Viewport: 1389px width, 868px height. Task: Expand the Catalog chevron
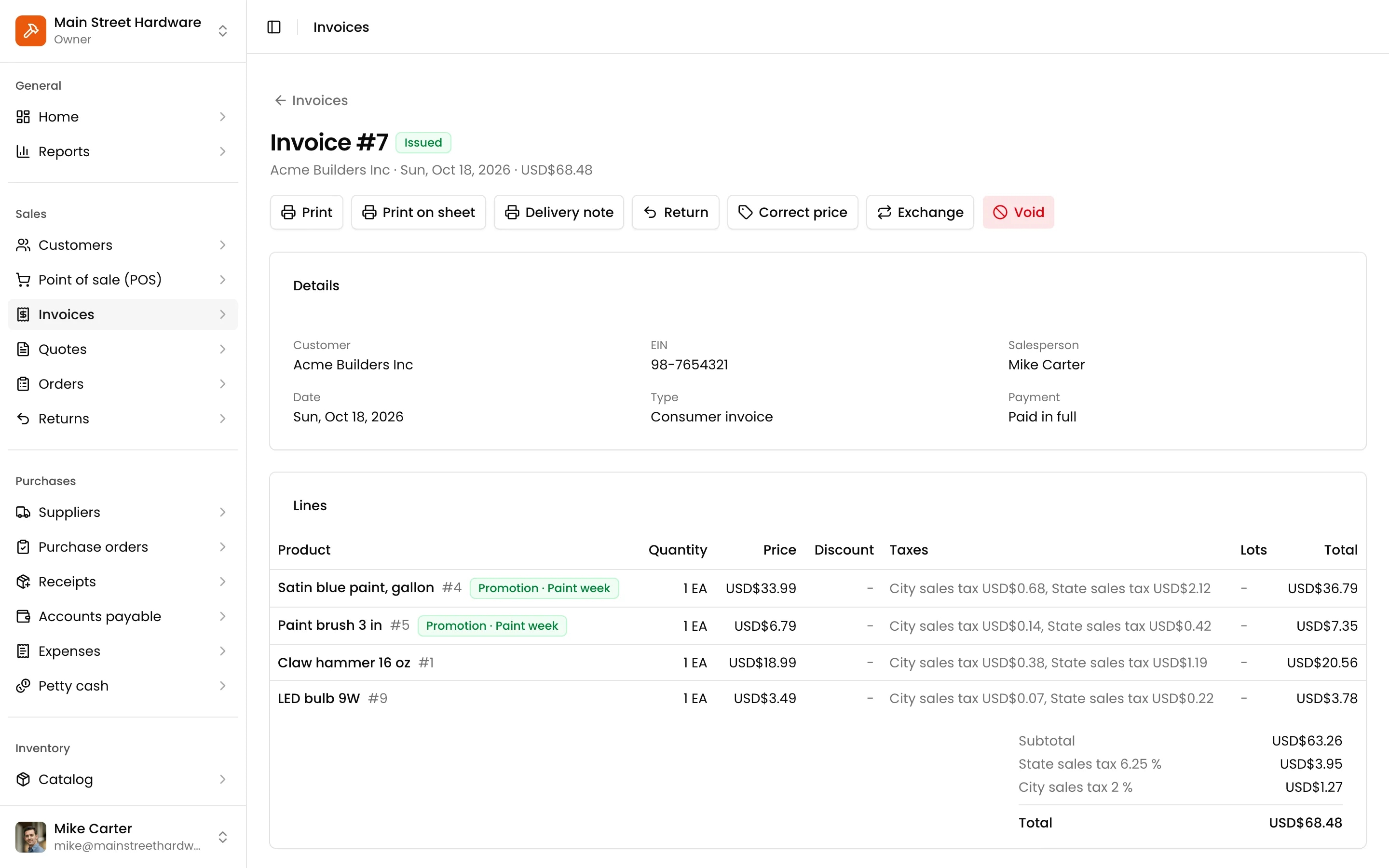click(x=223, y=779)
